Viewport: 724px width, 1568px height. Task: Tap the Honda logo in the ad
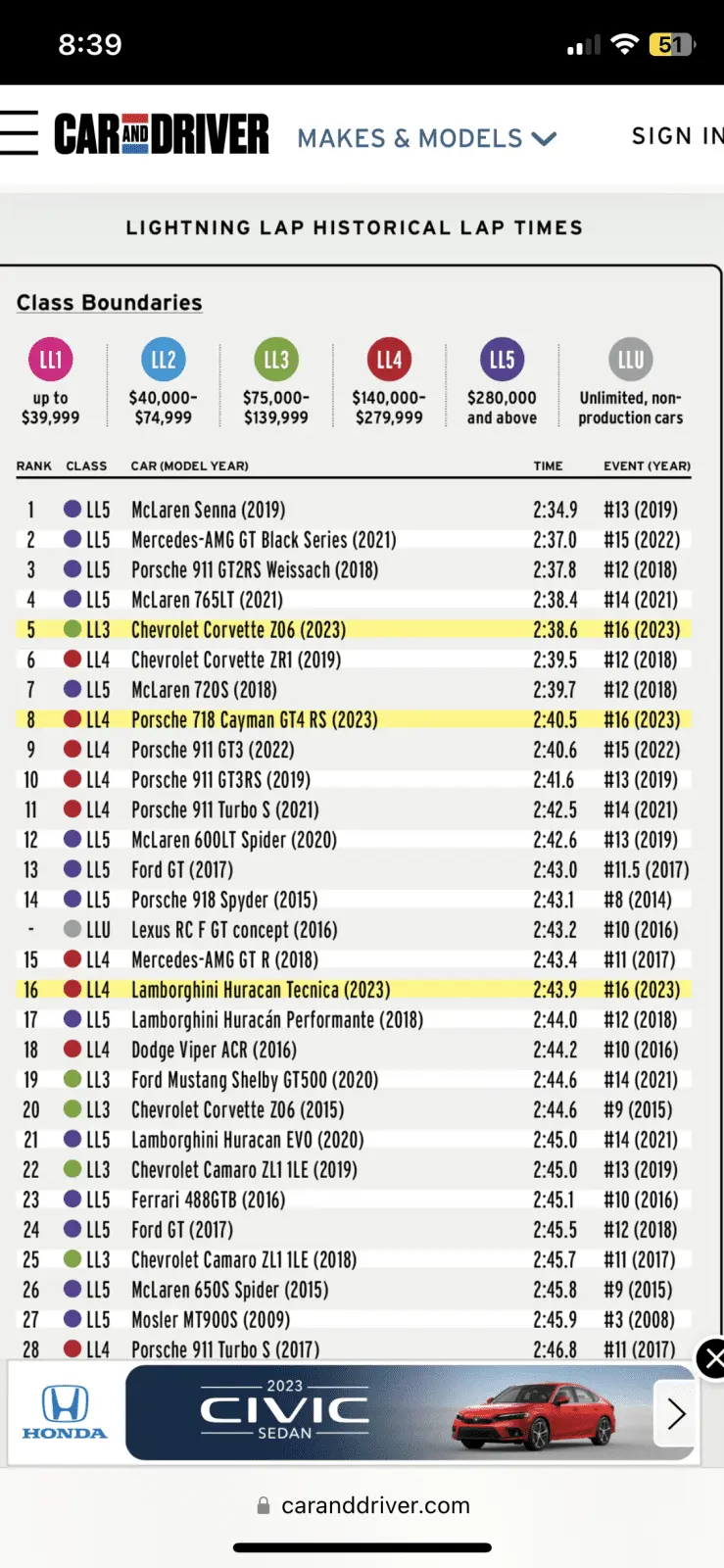point(65,1412)
